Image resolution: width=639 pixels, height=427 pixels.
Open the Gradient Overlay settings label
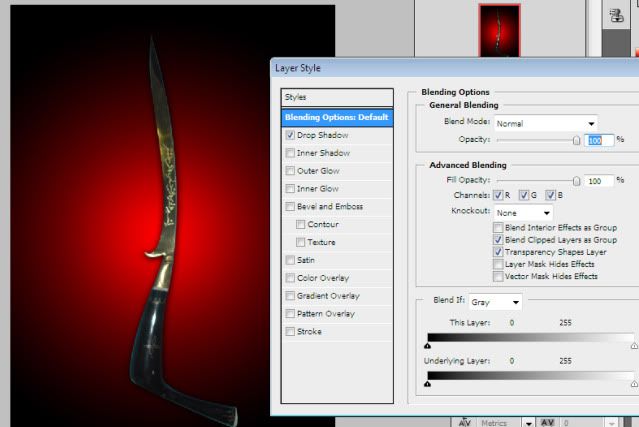point(328,296)
